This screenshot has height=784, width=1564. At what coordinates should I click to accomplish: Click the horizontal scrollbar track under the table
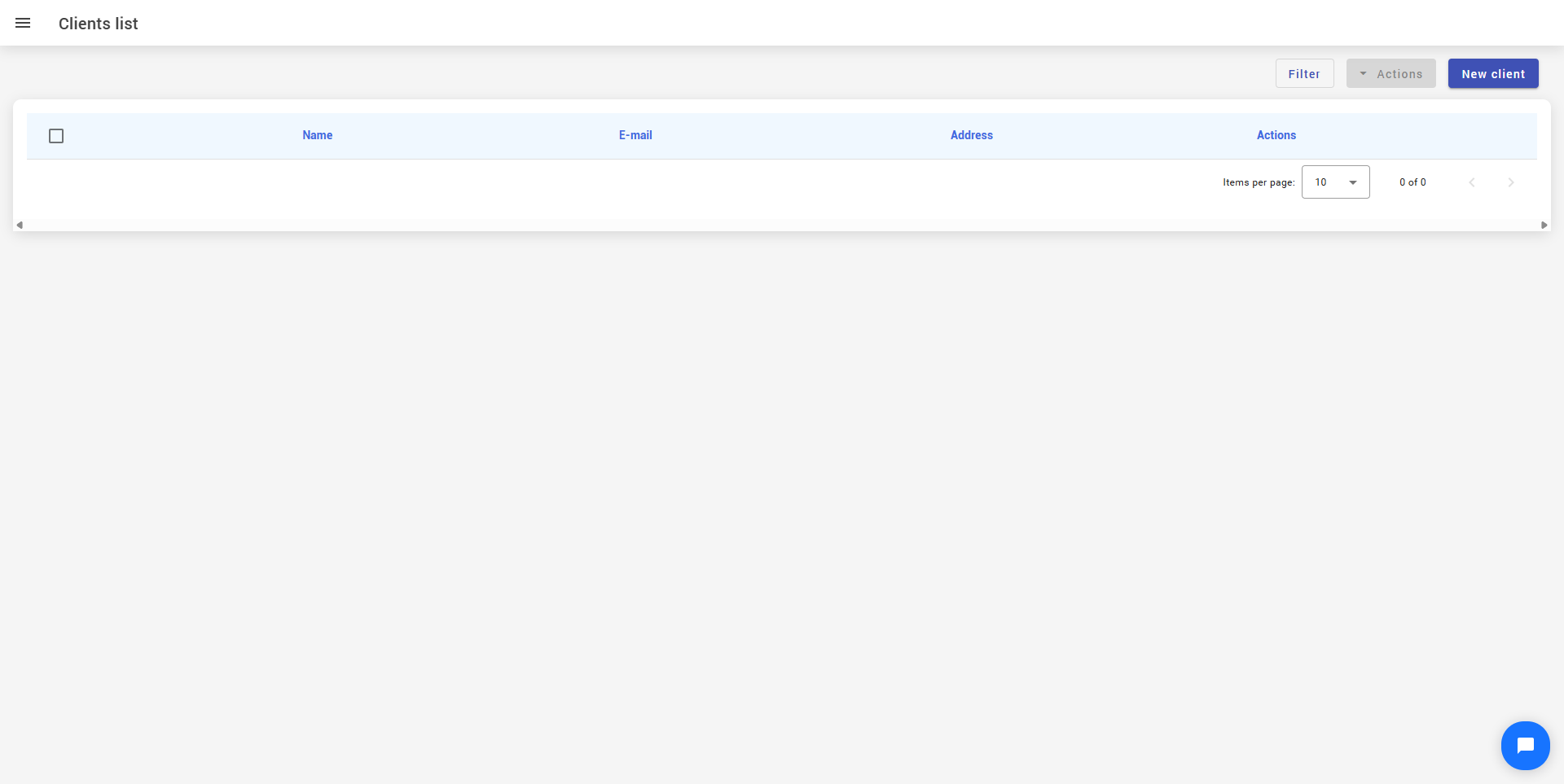click(x=782, y=226)
